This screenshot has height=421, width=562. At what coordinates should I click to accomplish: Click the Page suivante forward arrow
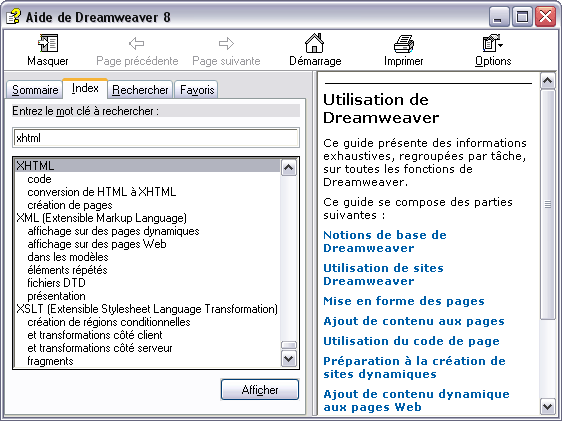coord(226,43)
